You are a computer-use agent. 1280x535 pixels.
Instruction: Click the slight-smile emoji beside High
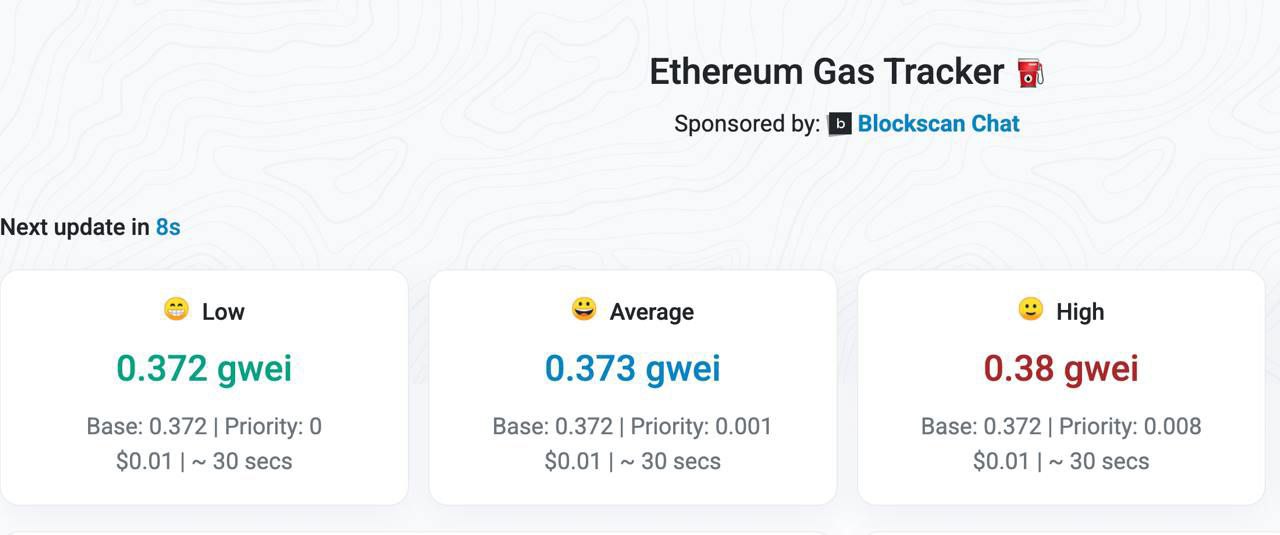coord(1031,310)
